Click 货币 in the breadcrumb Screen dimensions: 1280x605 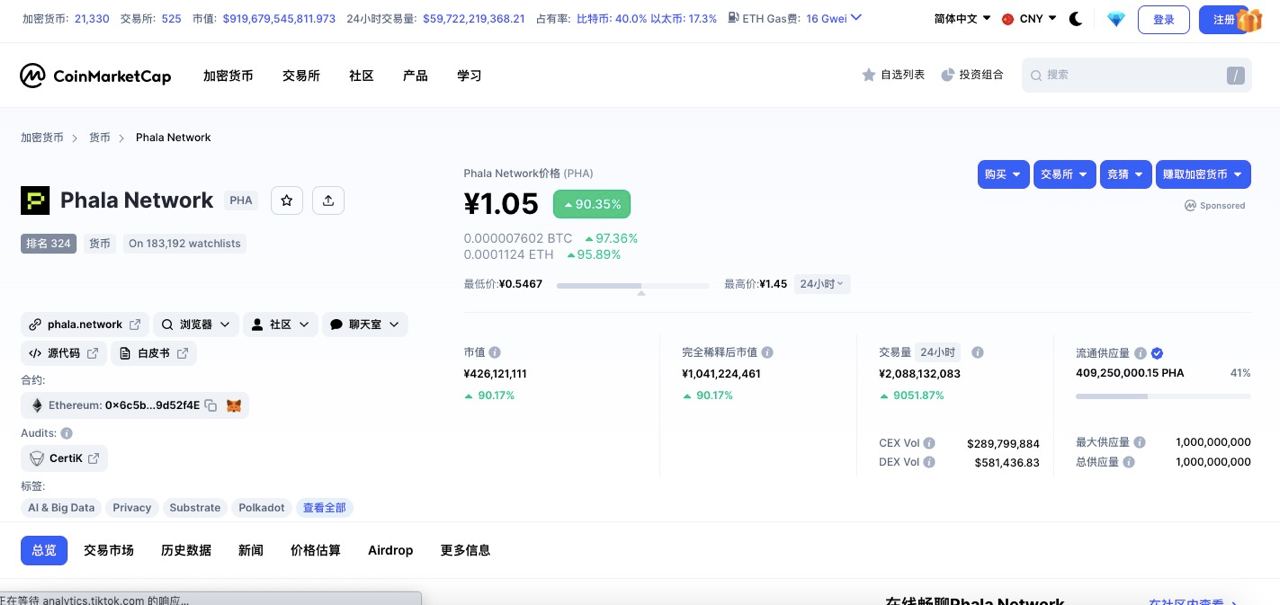[x=99, y=138]
